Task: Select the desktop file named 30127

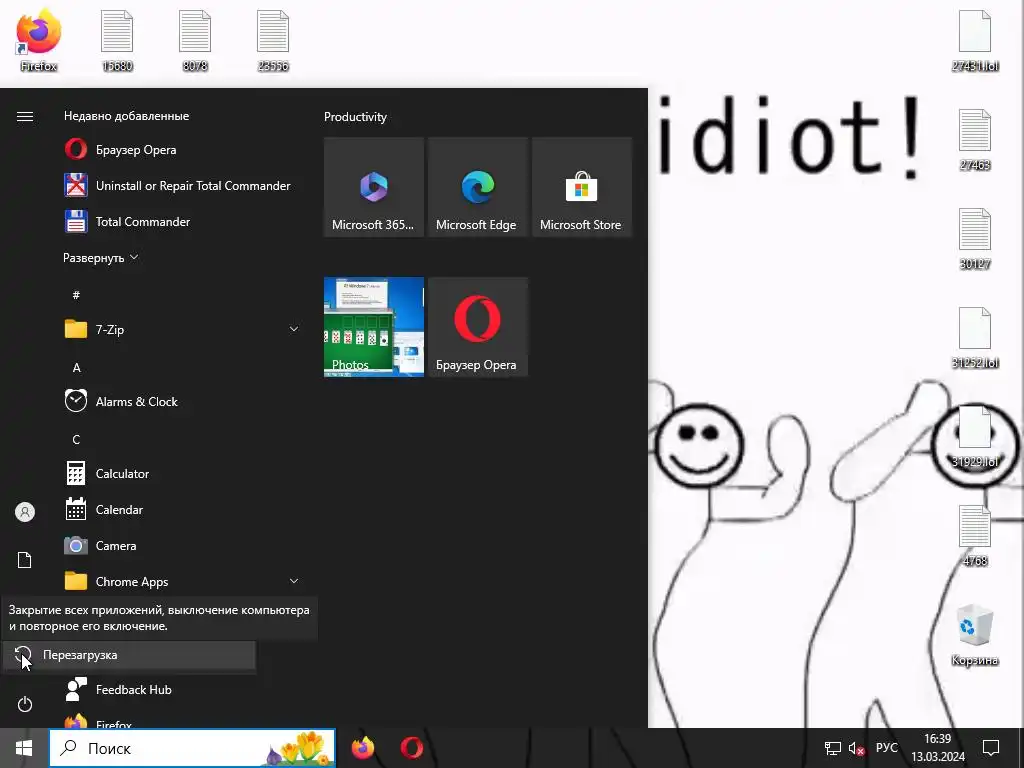Action: click(x=974, y=238)
